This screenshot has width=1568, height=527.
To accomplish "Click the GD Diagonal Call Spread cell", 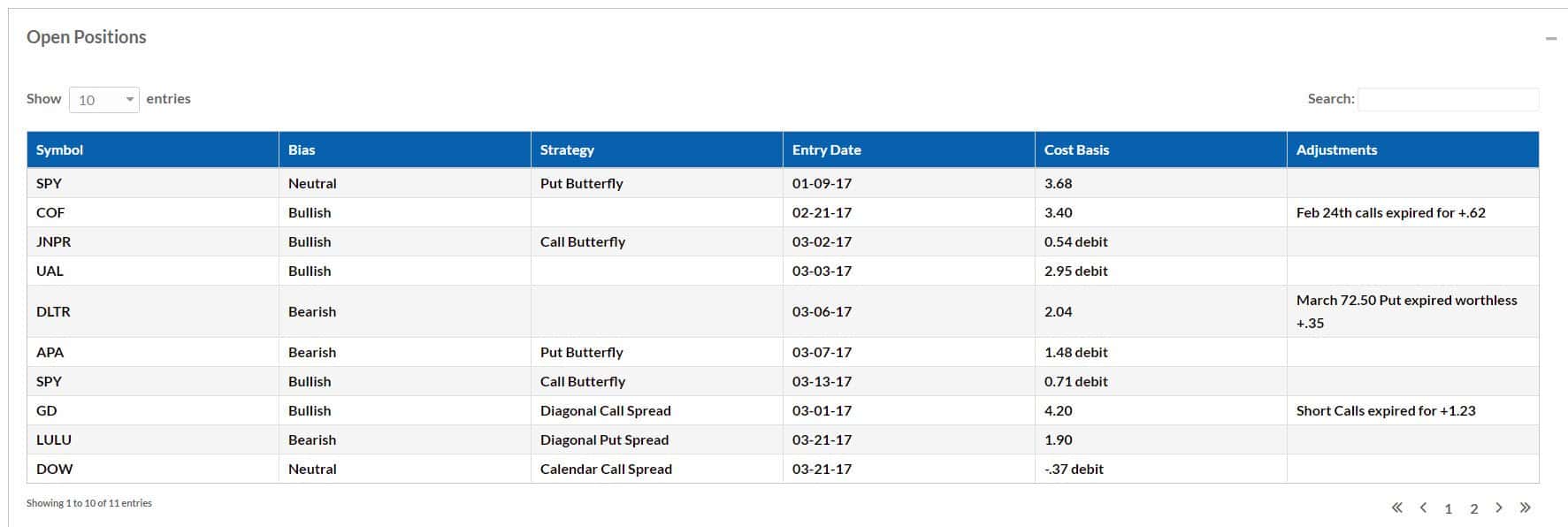I will click(657, 410).
